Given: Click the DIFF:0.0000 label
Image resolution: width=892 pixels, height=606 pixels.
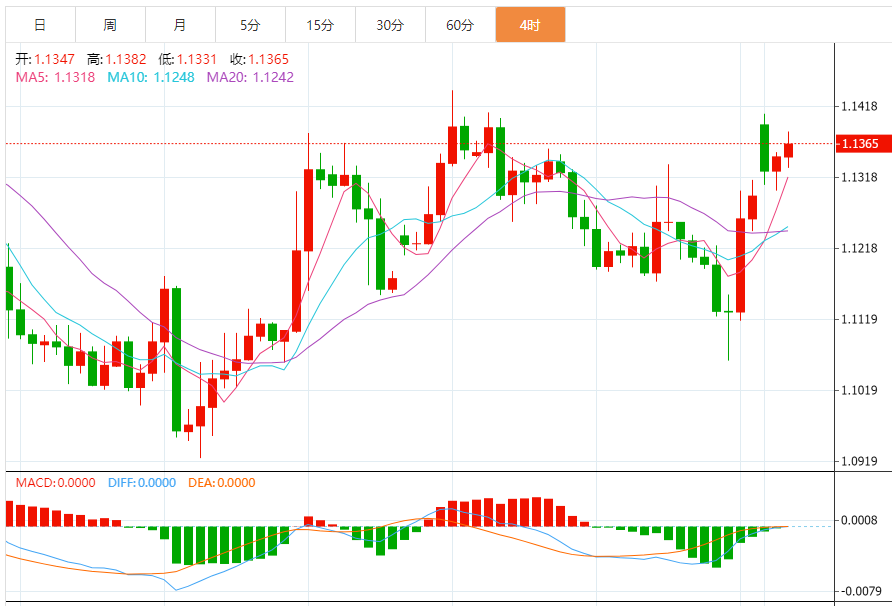Looking at the screenshot, I should [x=142, y=483].
